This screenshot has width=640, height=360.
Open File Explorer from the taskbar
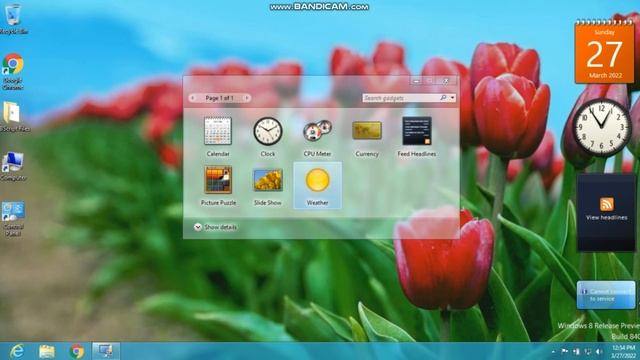click(x=47, y=351)
